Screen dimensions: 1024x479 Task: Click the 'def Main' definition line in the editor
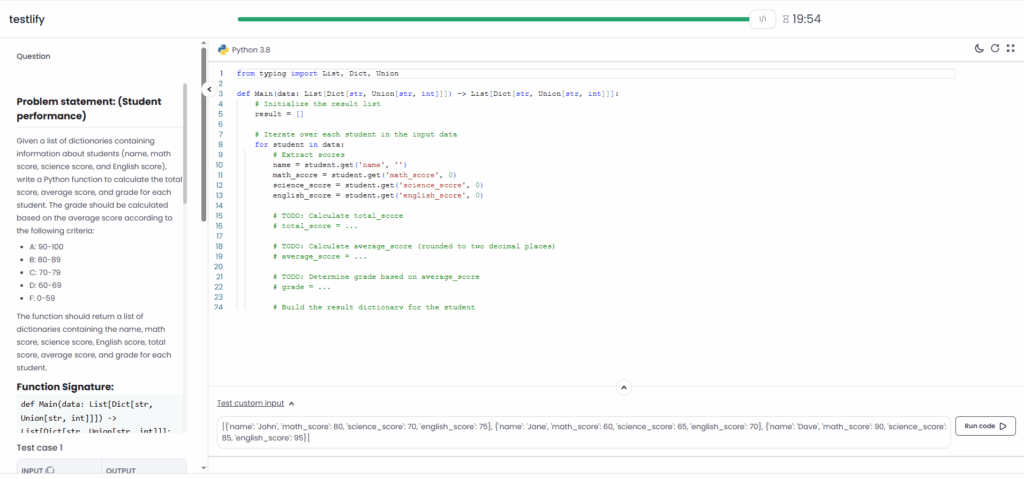(x=428, y=93)
